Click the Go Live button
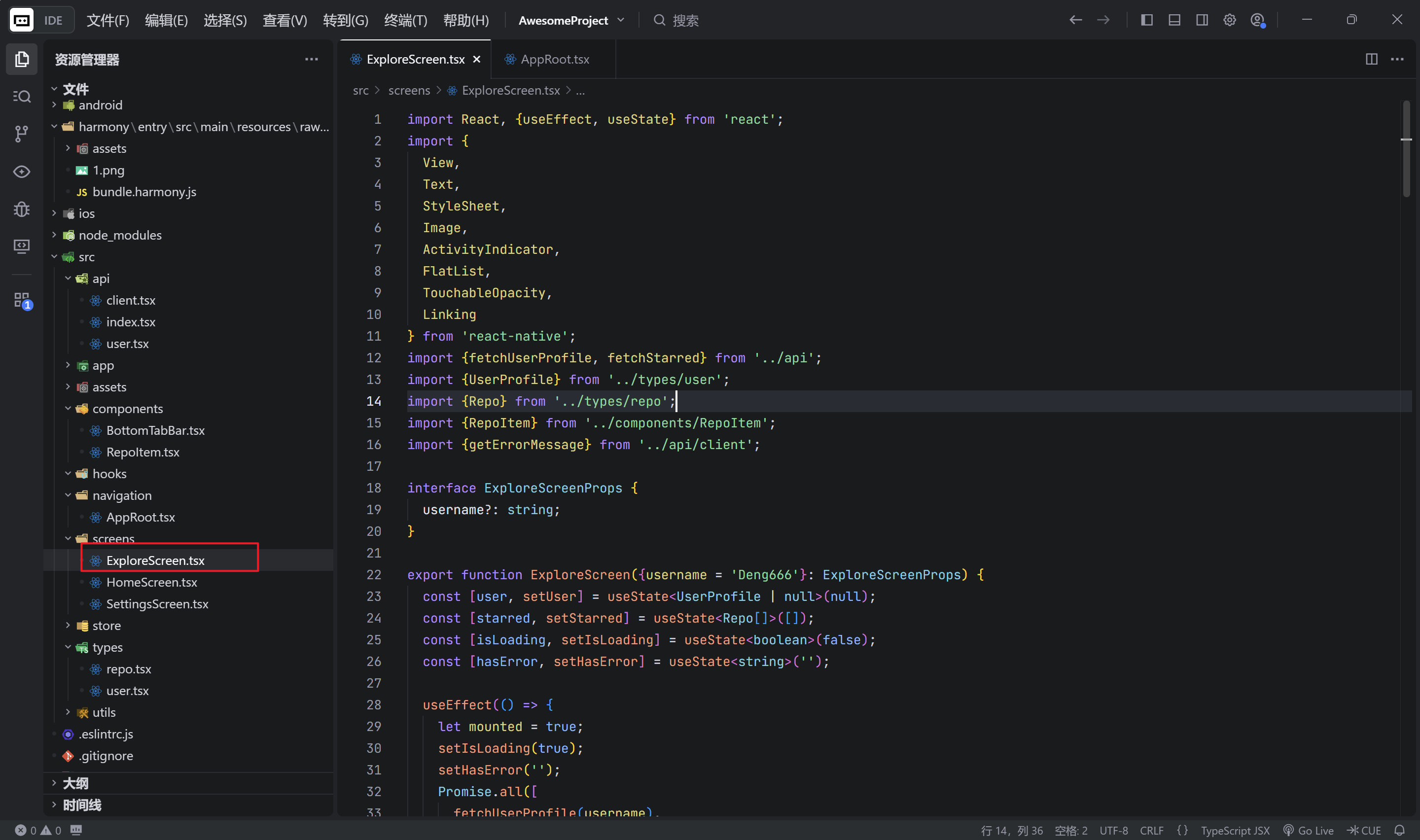Viewport: 1420px width, 840px height. pyautogui.click(x=1308, y=830)
